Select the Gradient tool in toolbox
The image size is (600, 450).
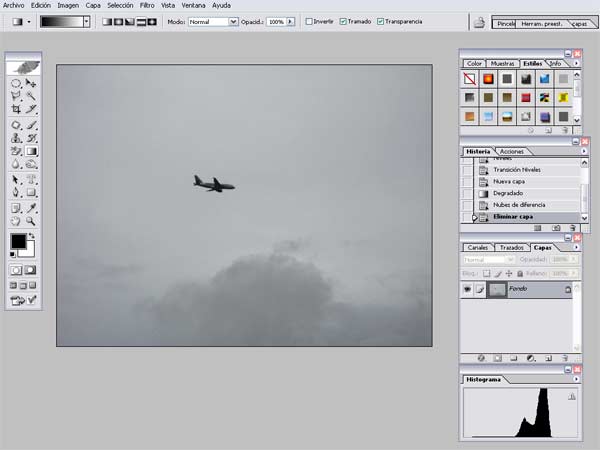(31, 152)
